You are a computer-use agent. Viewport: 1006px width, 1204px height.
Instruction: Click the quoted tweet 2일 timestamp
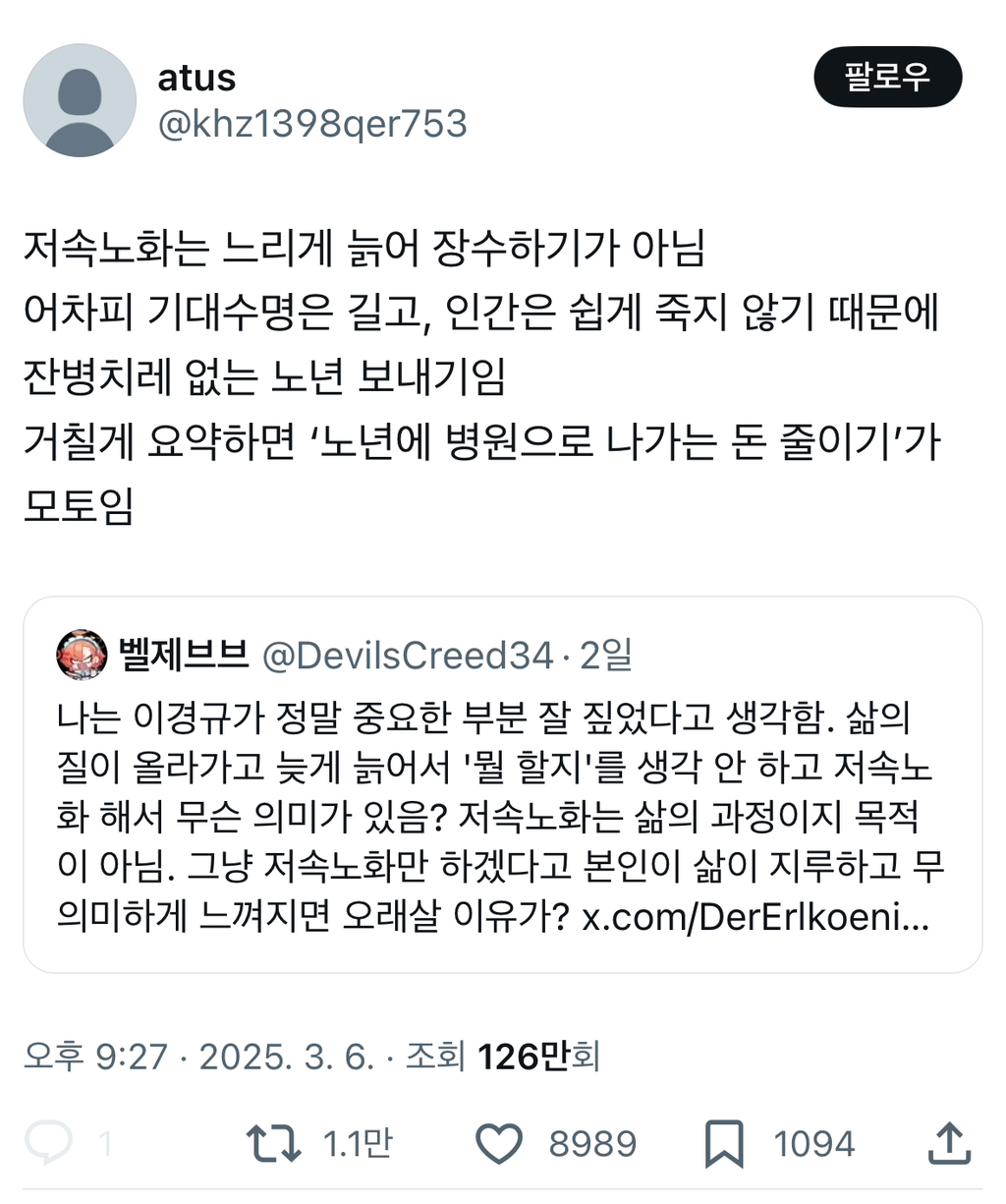(x=606, y=656)
